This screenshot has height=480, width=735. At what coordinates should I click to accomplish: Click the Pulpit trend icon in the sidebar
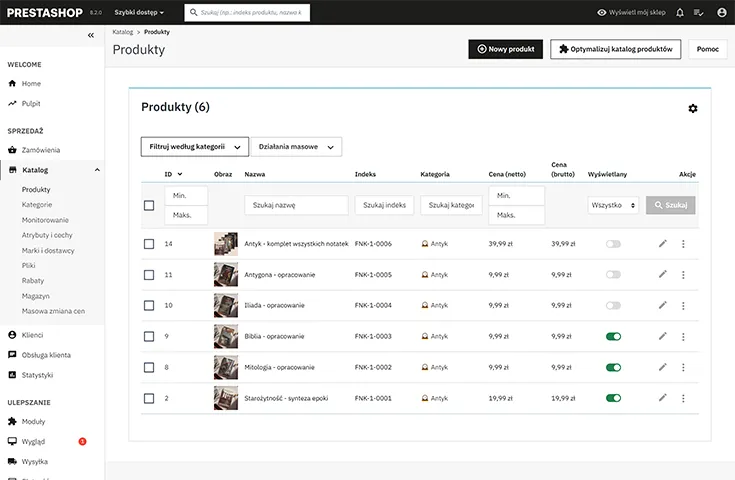click(x=12, y=103)
